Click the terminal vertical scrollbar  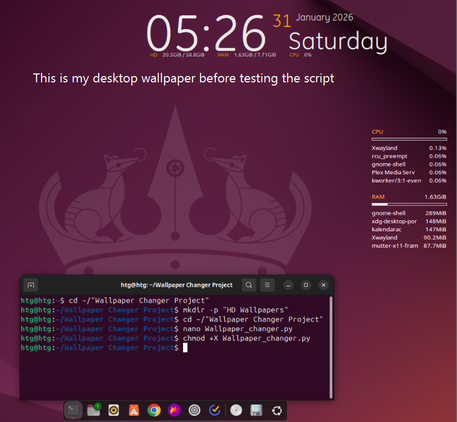point(331,347)
